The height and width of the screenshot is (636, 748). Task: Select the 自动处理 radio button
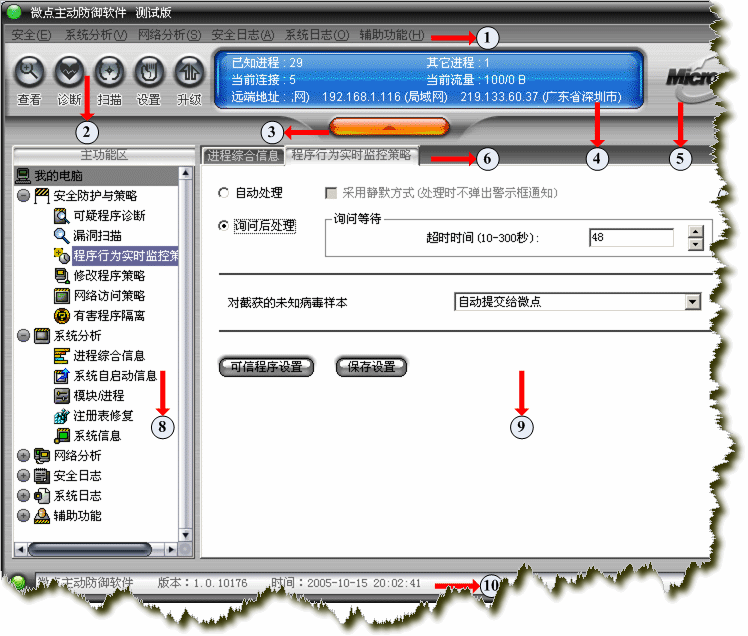coord(224,192)
